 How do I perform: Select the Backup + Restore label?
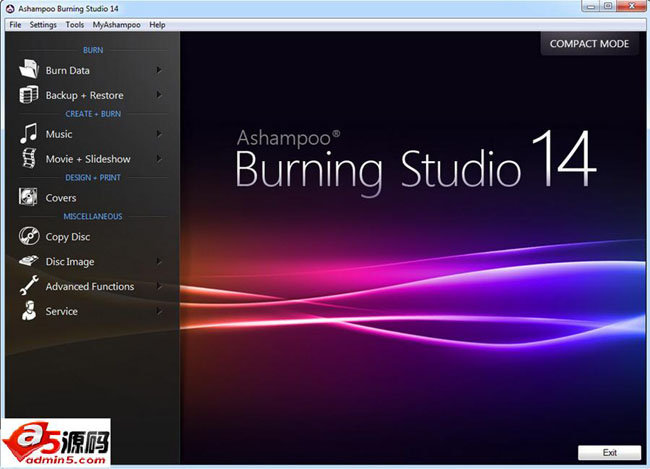(85, 95)
